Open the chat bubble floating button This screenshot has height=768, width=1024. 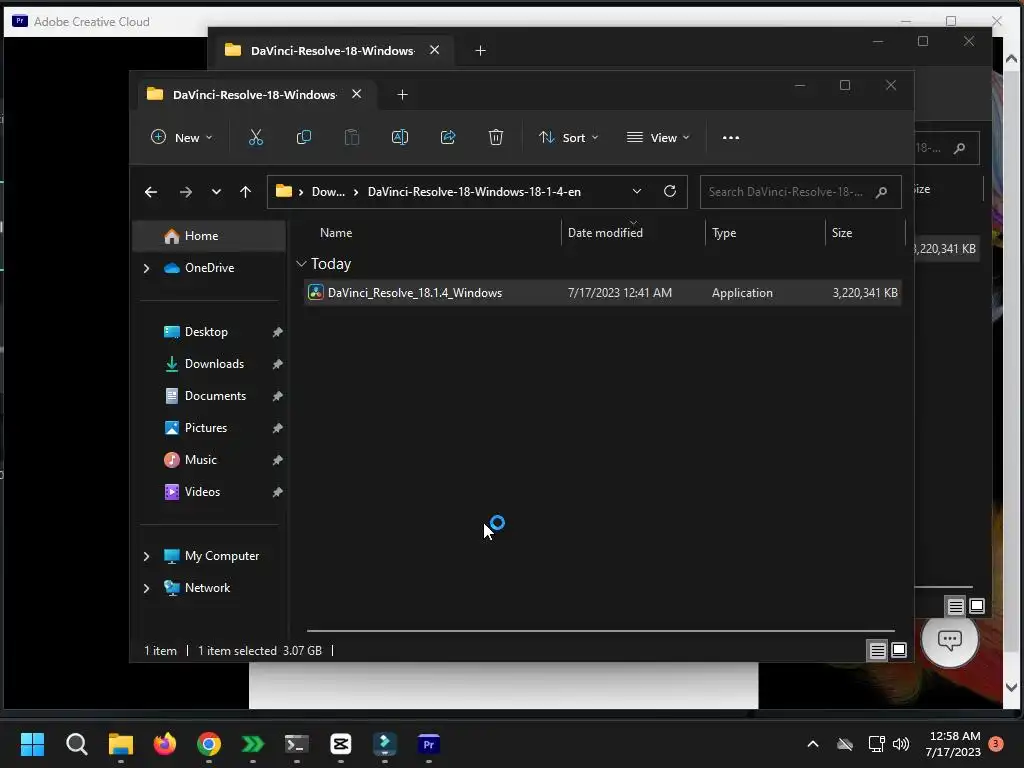[x=950, y=639]
